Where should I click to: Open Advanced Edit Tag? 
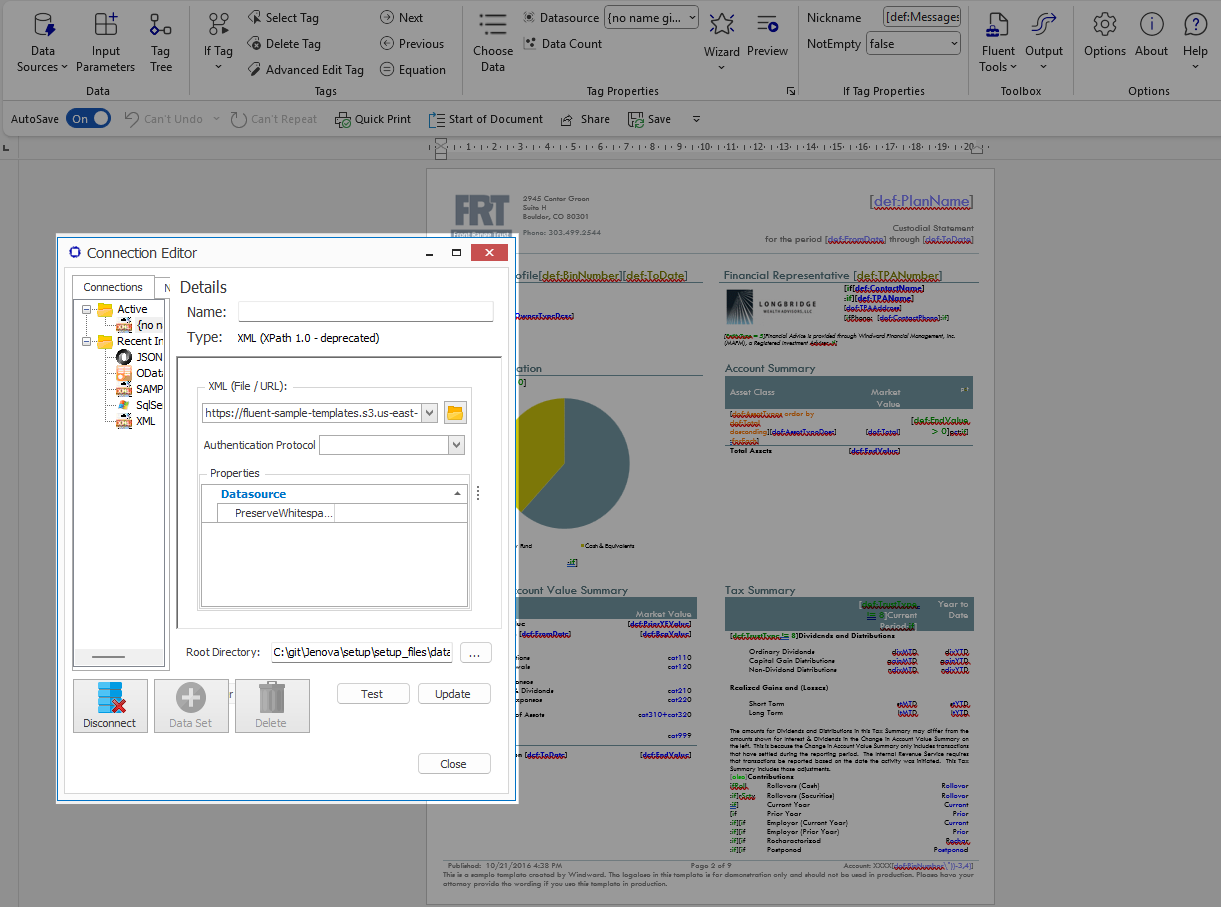click(304, 70)
